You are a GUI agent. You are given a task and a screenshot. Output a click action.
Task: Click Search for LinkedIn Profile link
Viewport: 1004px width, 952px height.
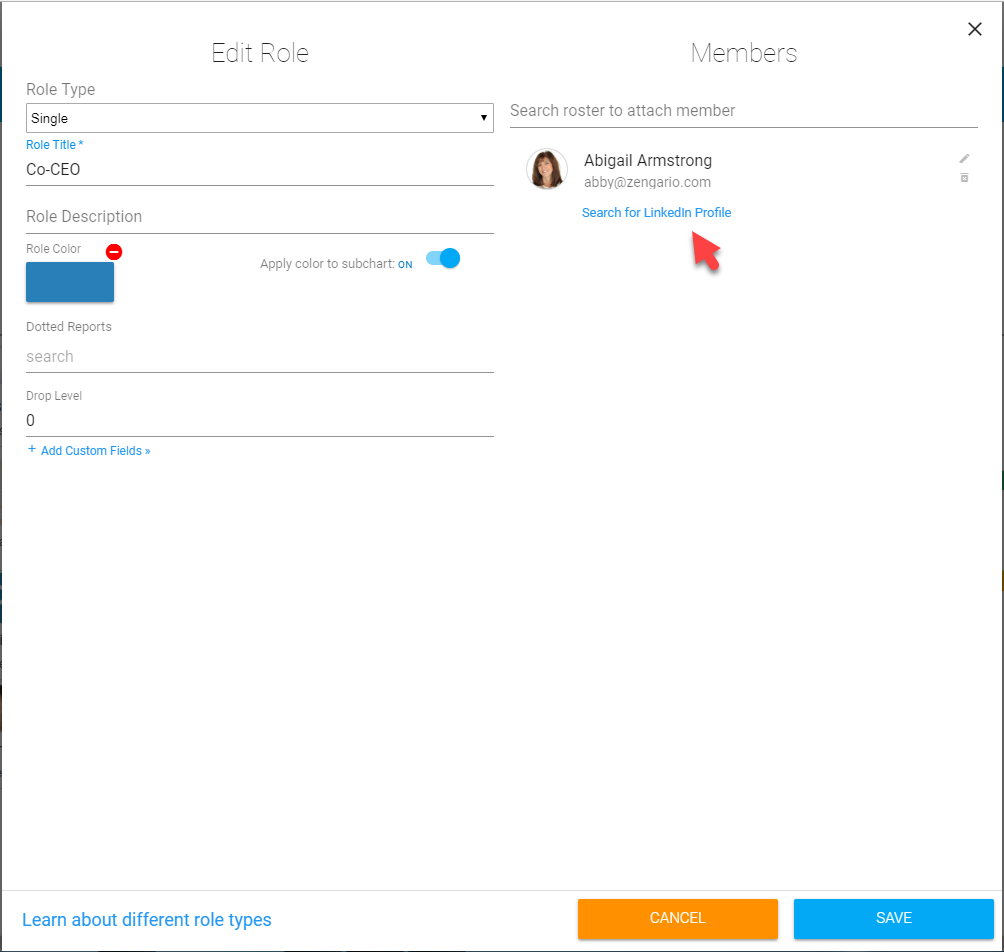(656, 213)
